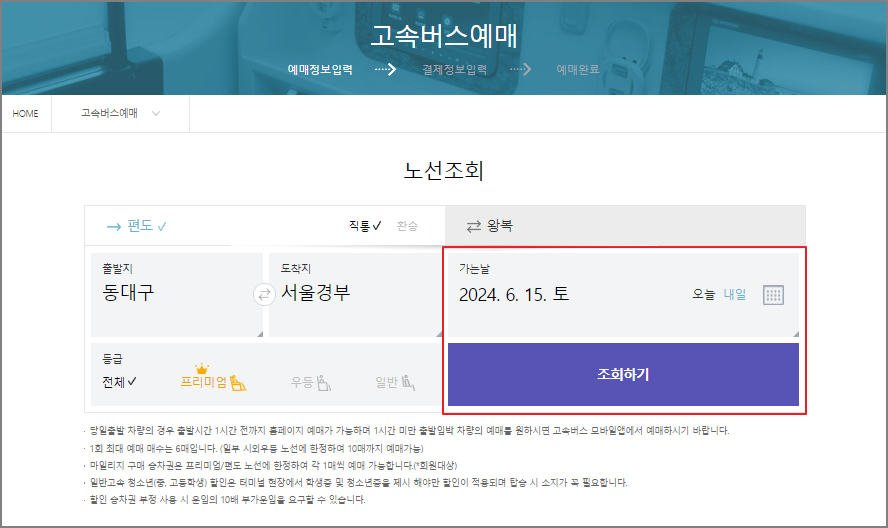Click the 예매정보입력 step label
The height and width of the screenshot is (528, 888).
320,69
